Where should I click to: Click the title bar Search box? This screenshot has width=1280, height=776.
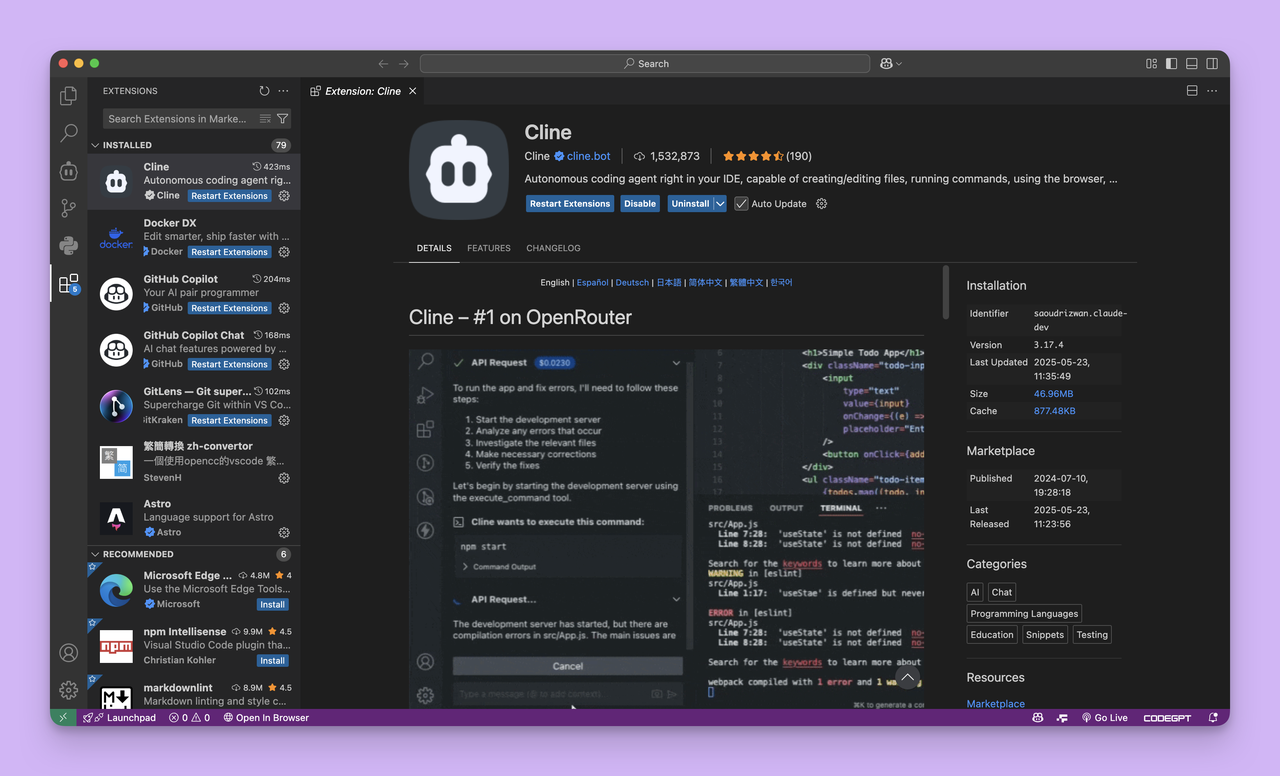(x=645, y=63)
